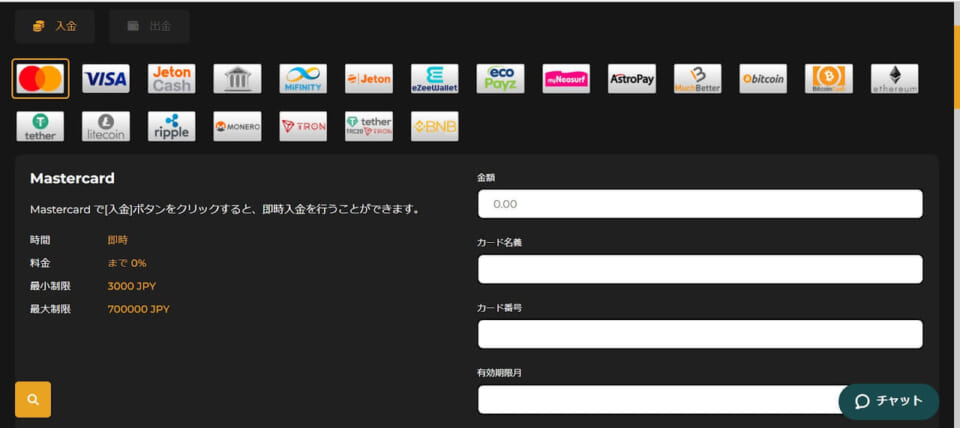Screen dimensions: 960x428
Task: Switch to the 入金 deposit tab
Action: pos(54,26)
